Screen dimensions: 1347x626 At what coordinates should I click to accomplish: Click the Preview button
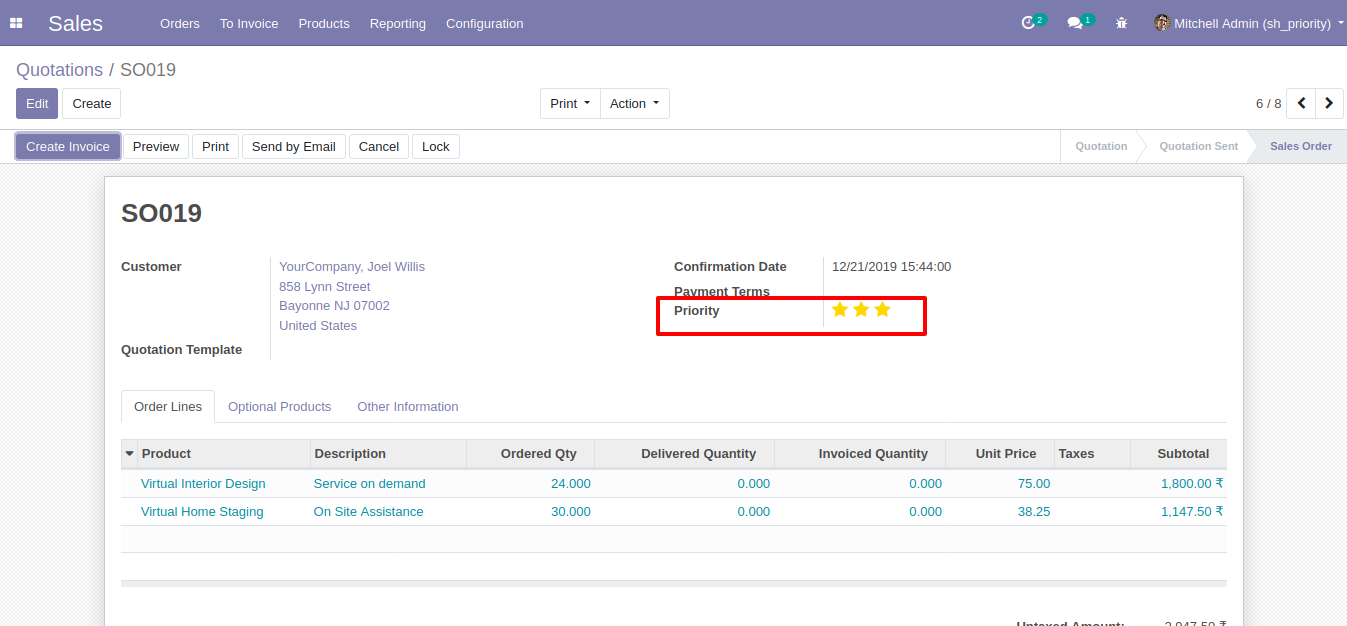click(x=156, y=146)
